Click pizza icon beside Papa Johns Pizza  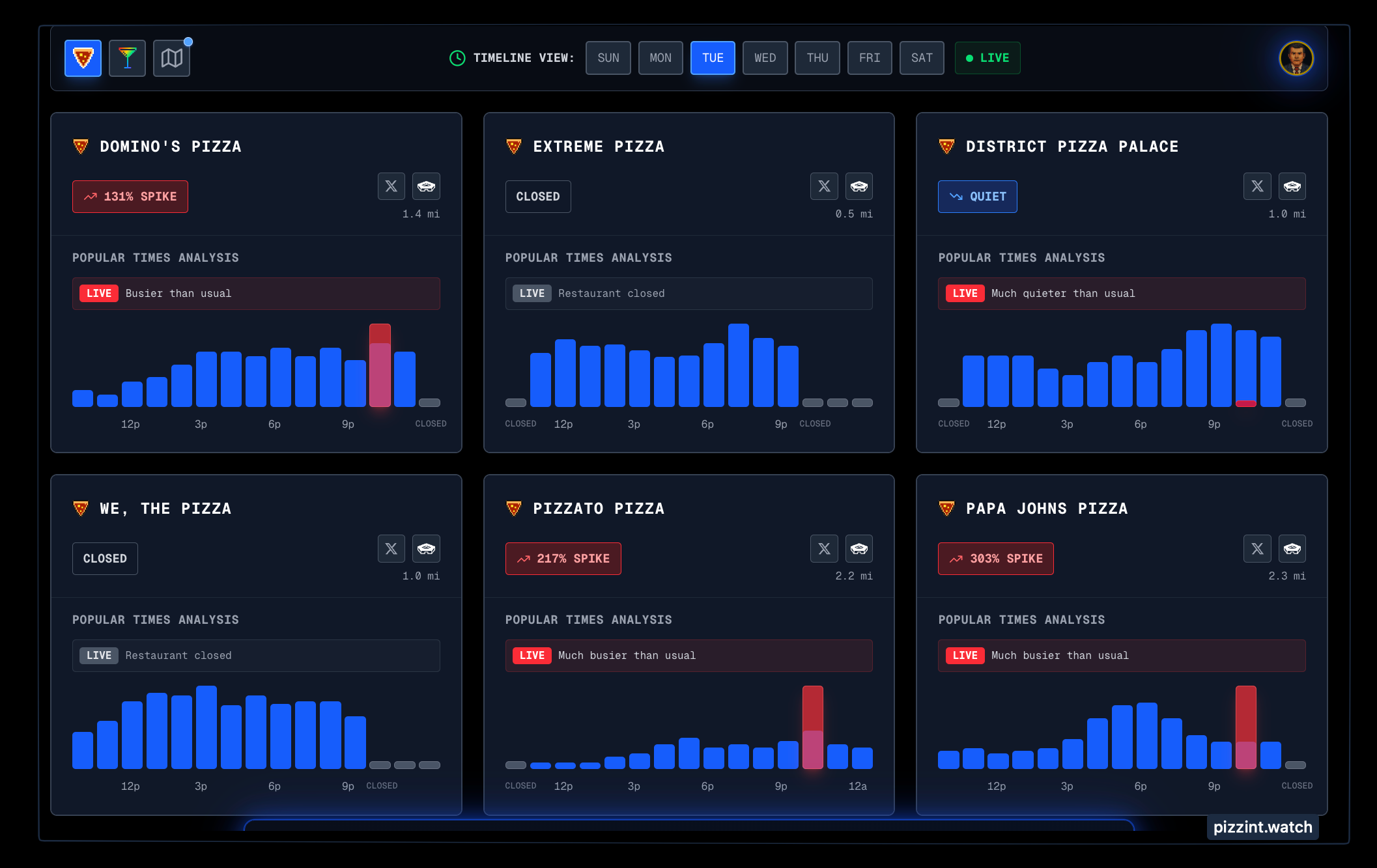946,509
